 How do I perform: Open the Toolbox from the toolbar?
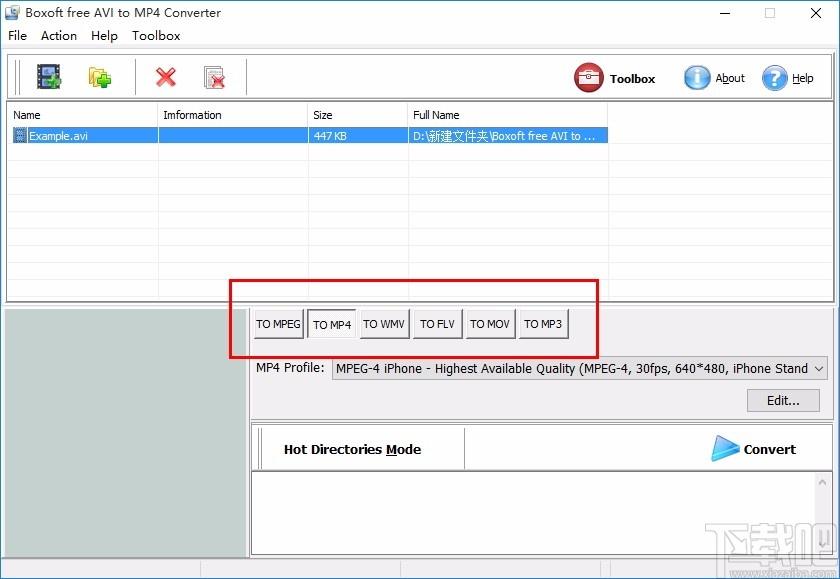(x=615, y=78)
